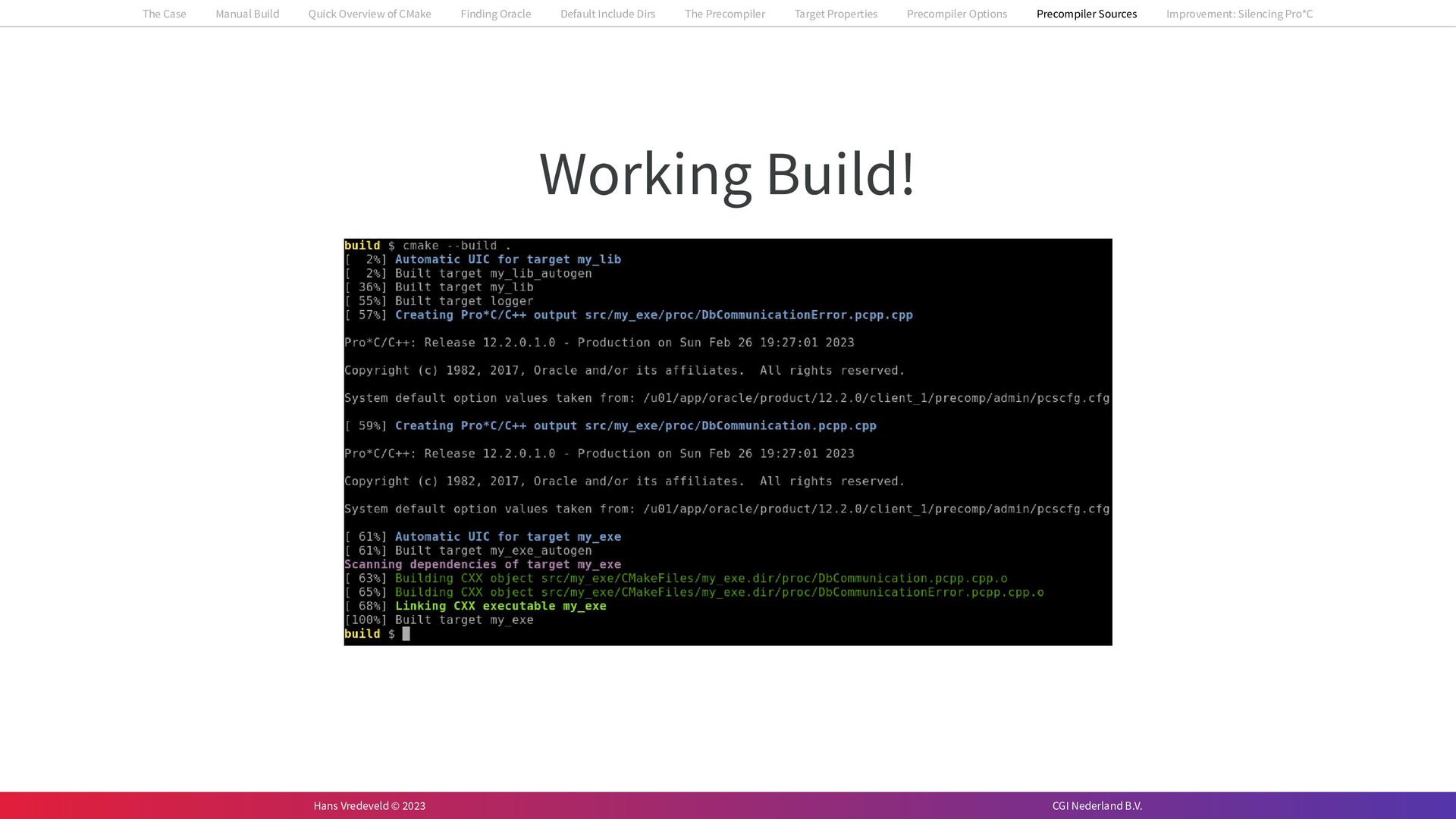
Task: Click CGI Nederland B.V. footer text
Action: [x=1097, y=805]
